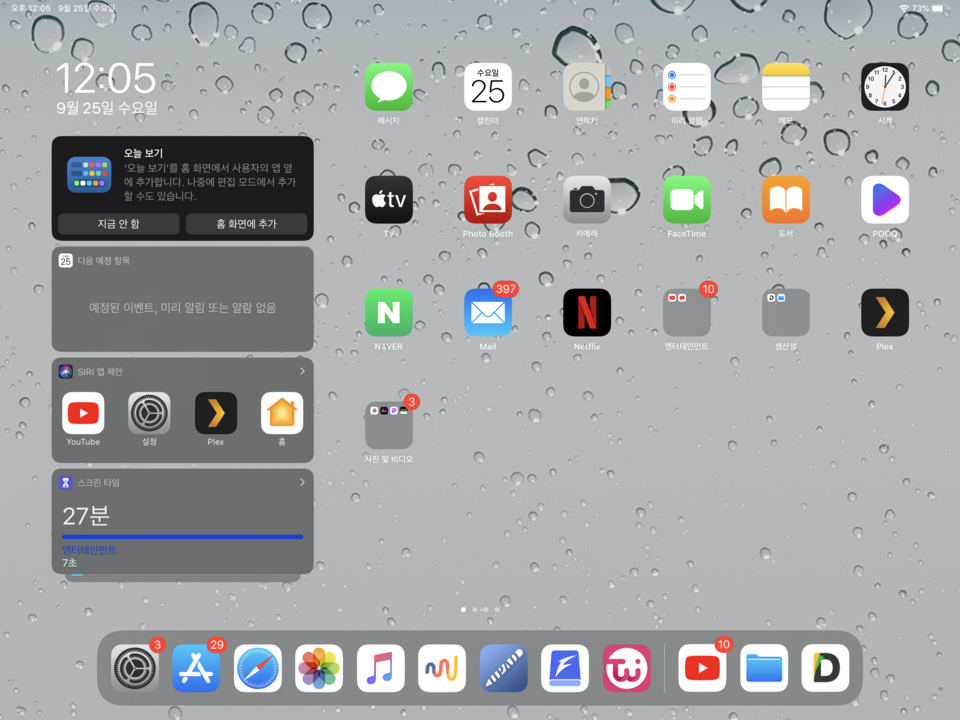Screen dimensions: 960x720
Task: Open the 사진 및 비디오 folder
Action: pyautogui.click(x=389, y=425)
